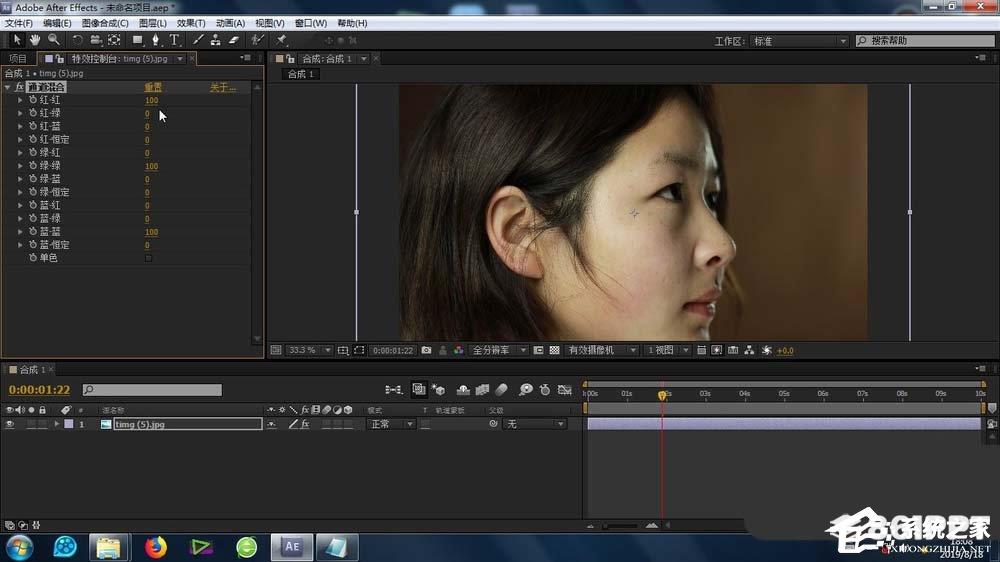Viewport: 1000px width, 562px height.
Task: Select the arrow Selection tool
Action: pos(17,40)
